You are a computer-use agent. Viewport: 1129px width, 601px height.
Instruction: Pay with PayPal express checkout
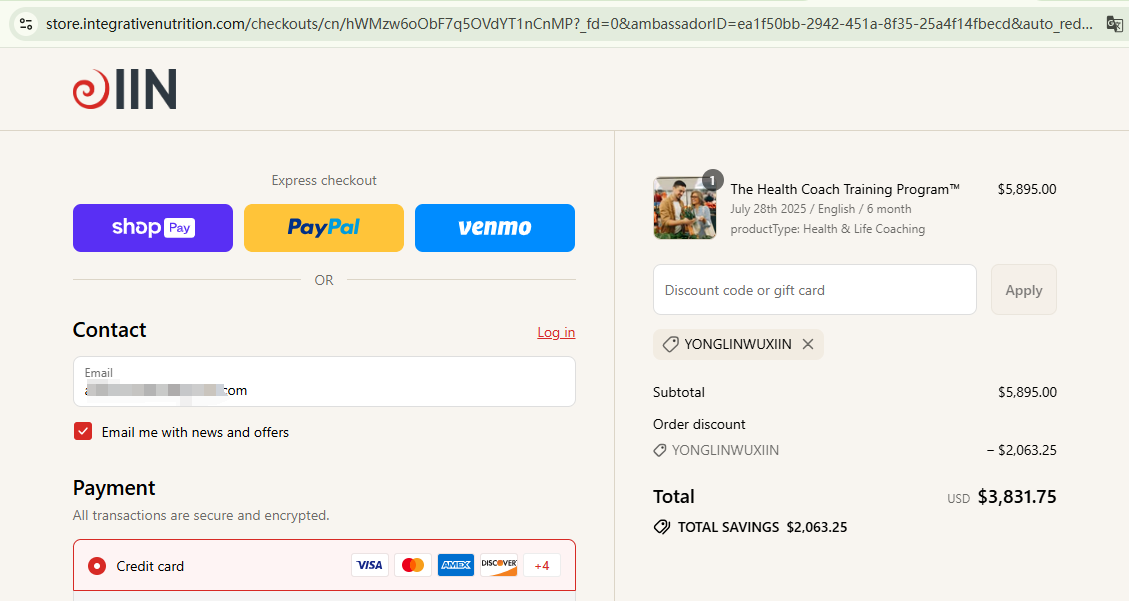324,227
